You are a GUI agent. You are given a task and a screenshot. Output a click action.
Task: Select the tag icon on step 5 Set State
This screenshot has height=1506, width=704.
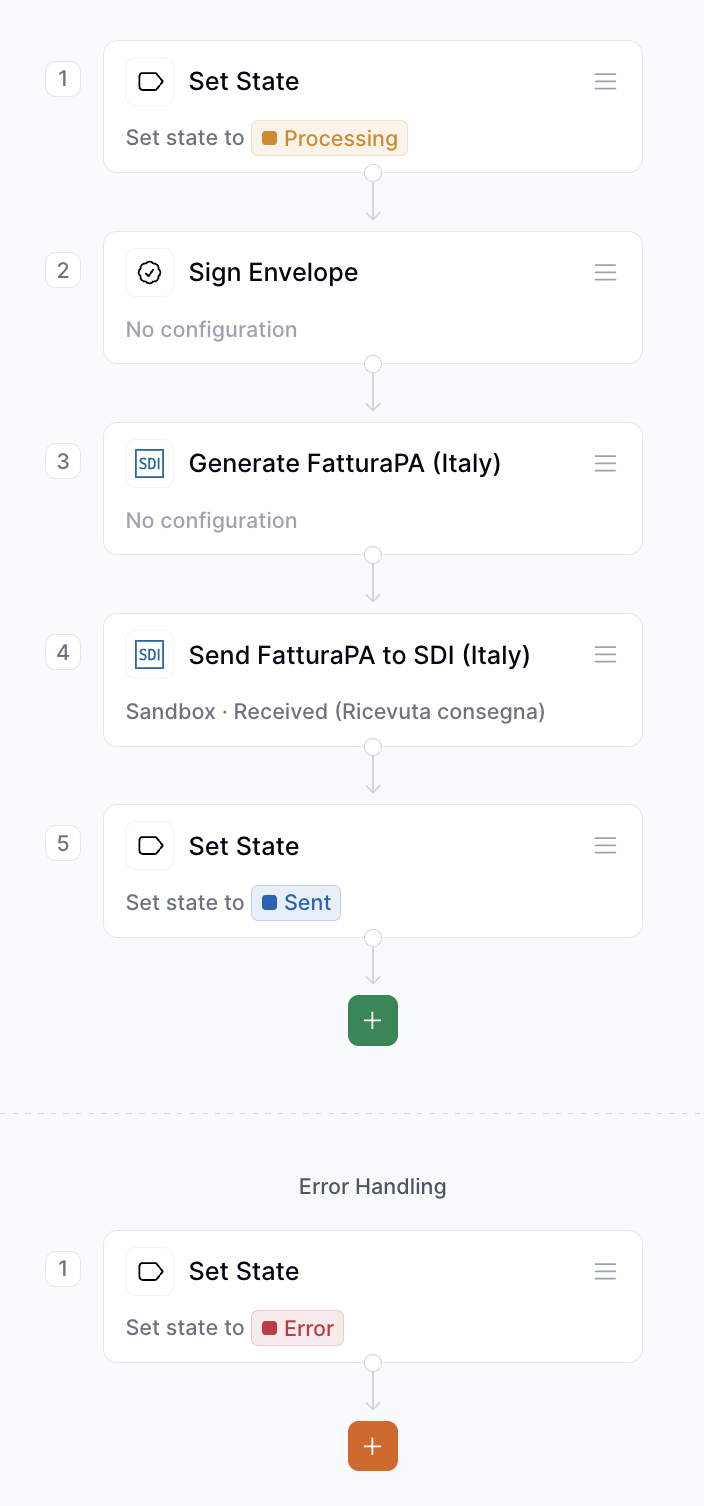149,846
